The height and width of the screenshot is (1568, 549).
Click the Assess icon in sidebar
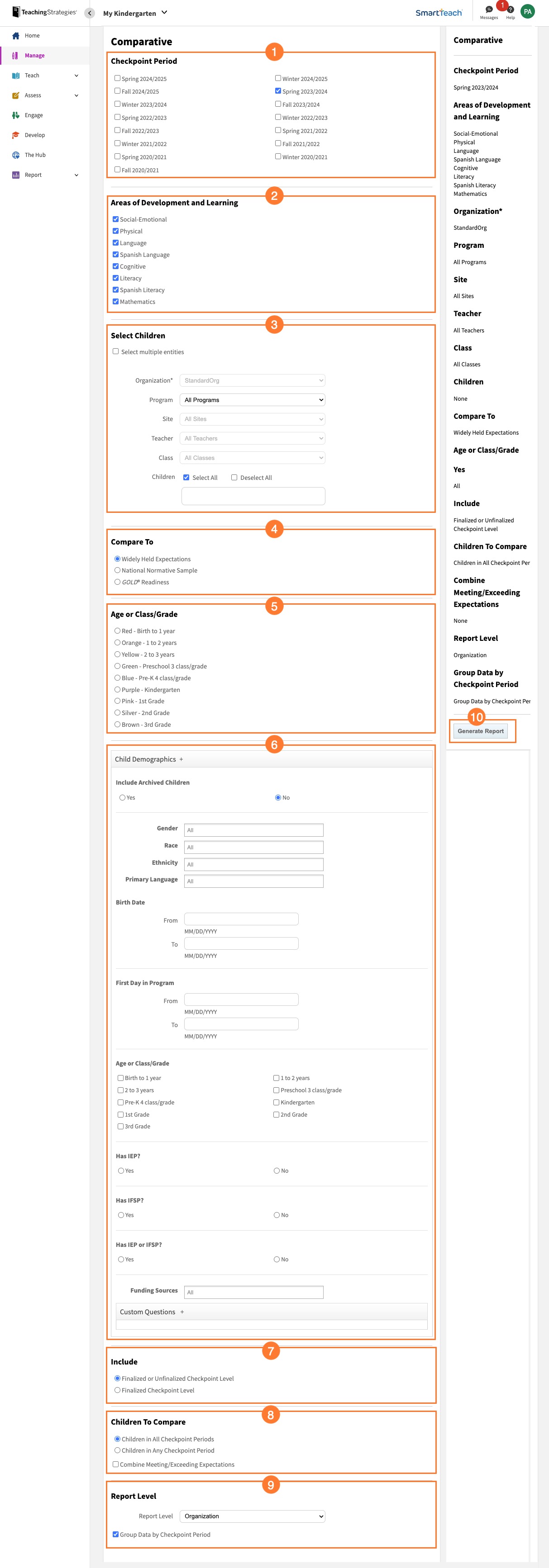tap(16, 95)
